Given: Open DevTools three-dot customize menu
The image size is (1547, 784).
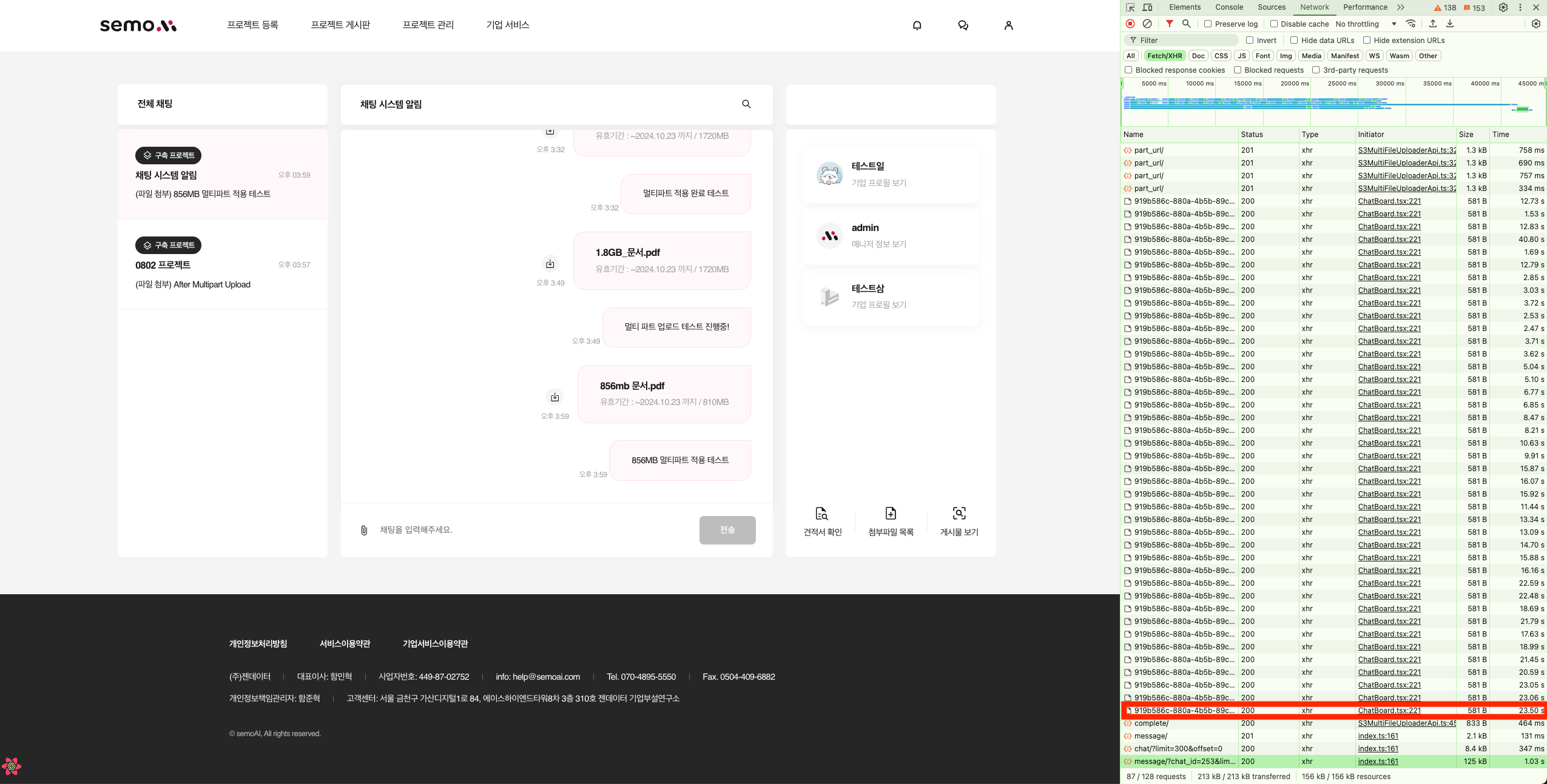Looking at the screenshot, I should pos(1520,7).
